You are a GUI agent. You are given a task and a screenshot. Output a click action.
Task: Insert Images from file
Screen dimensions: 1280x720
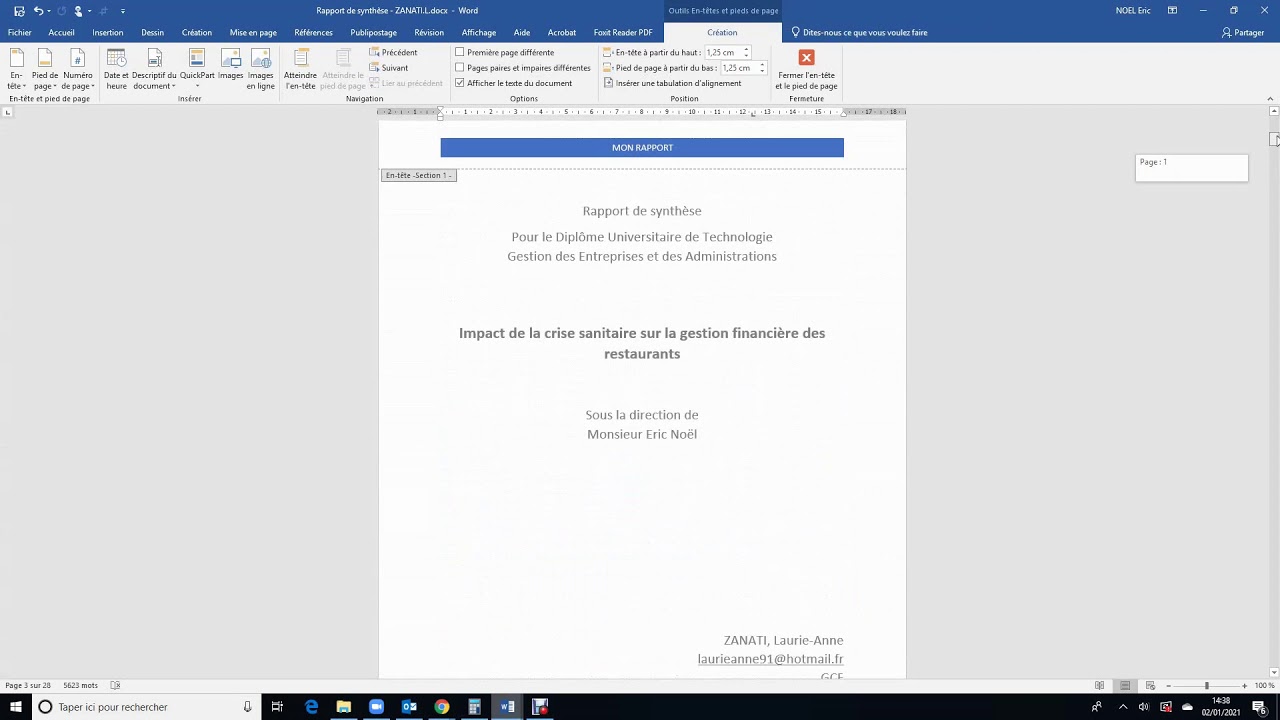click(x=231, y=65)
